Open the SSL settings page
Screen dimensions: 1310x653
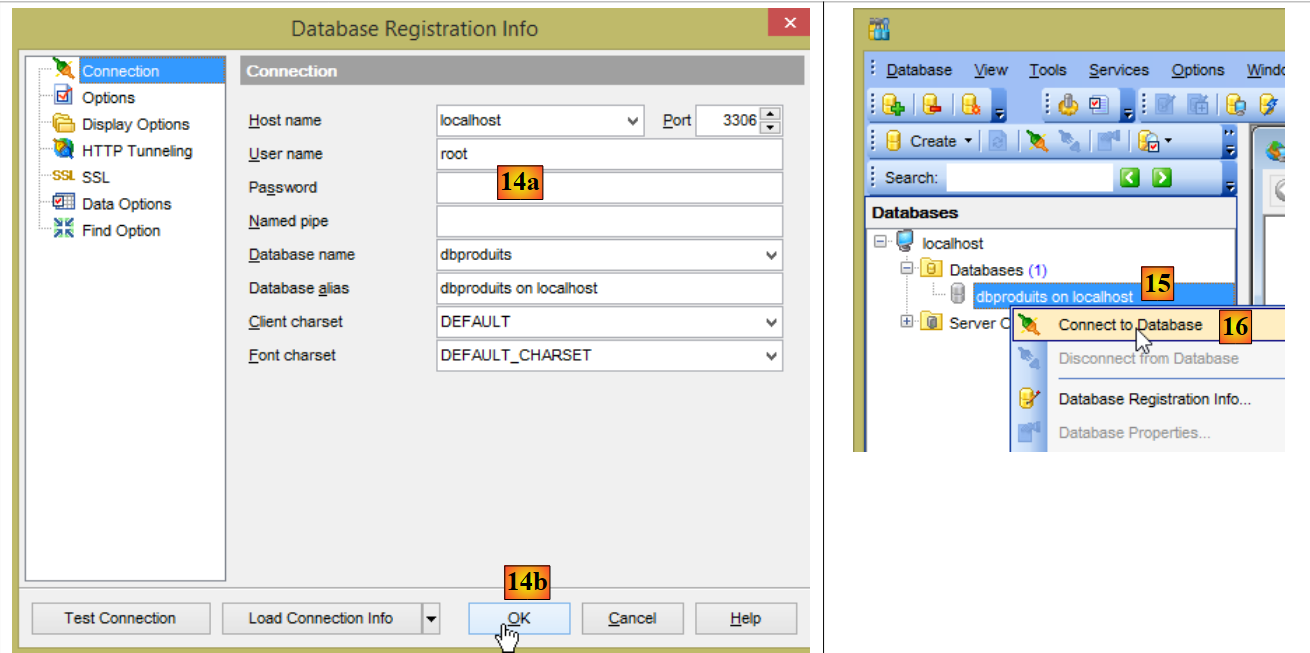coord(96,177)
